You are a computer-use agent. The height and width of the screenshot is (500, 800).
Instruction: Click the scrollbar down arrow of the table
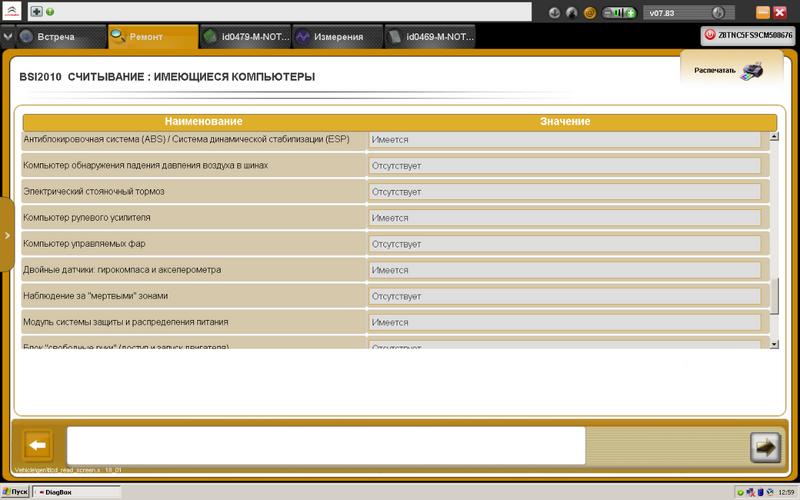point(773,344)
